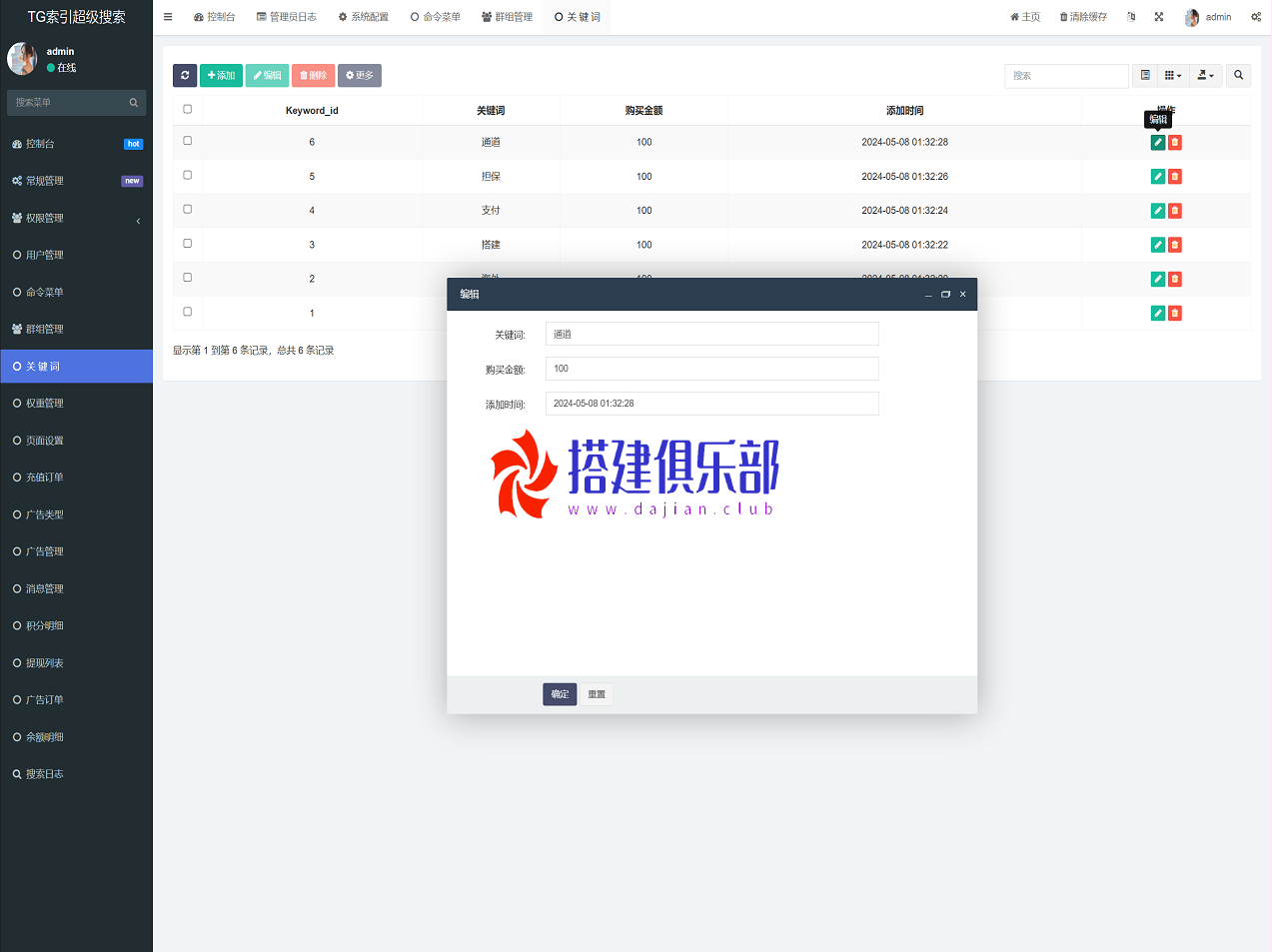Focus the 购买金额 input field
This screenshot has width=1272, height=952.
[x=712, y=369]
